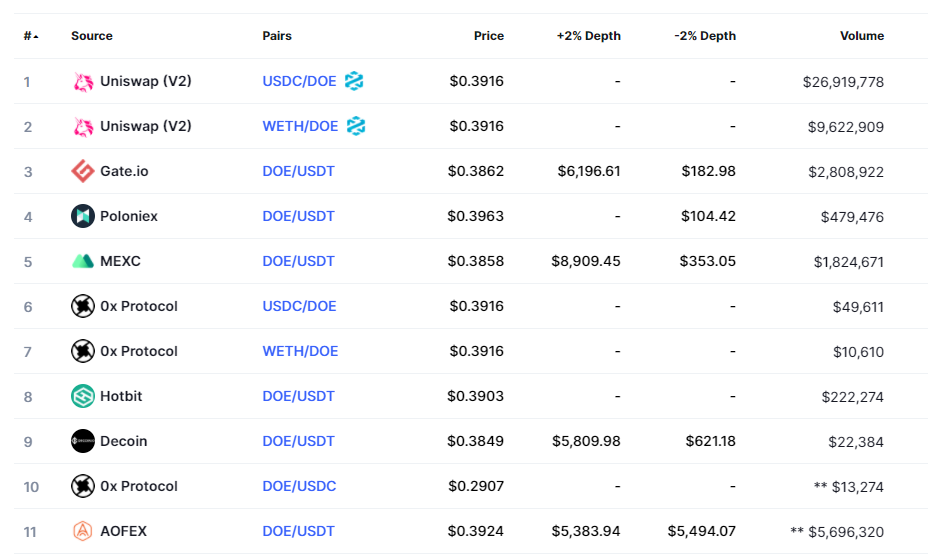Click the $6,196.61 depth value

point(589,171)
